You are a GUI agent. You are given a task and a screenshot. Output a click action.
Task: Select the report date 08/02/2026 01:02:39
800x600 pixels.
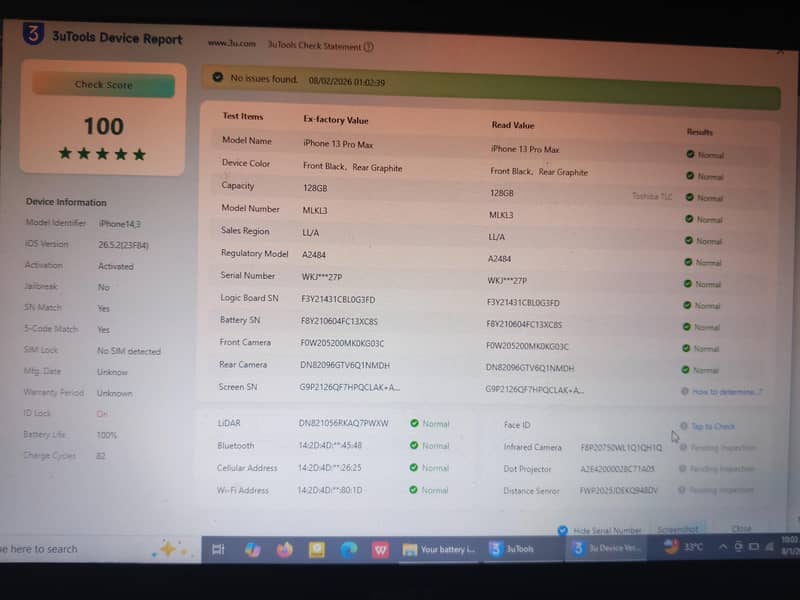tap(347, 82)
